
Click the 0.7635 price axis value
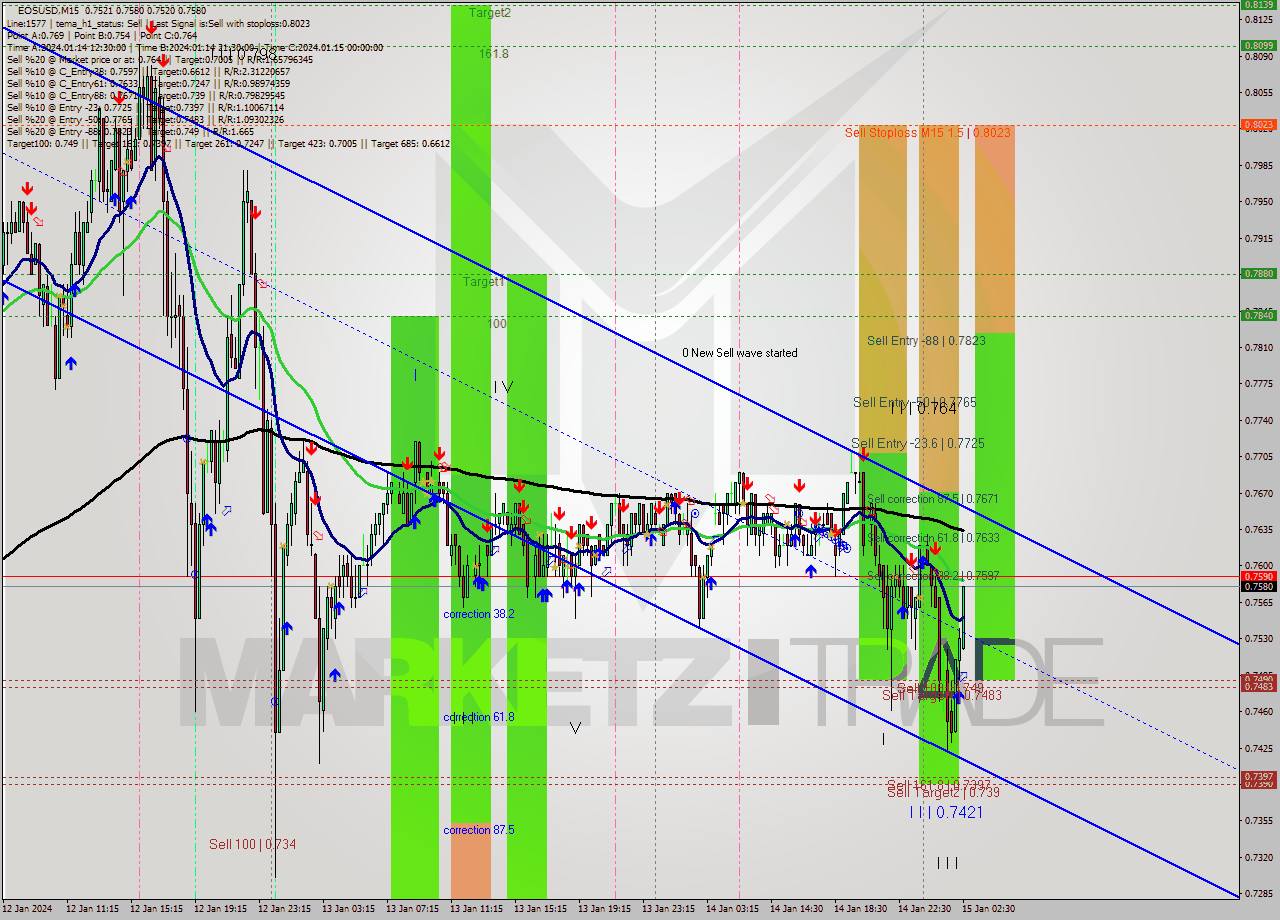1259,530
